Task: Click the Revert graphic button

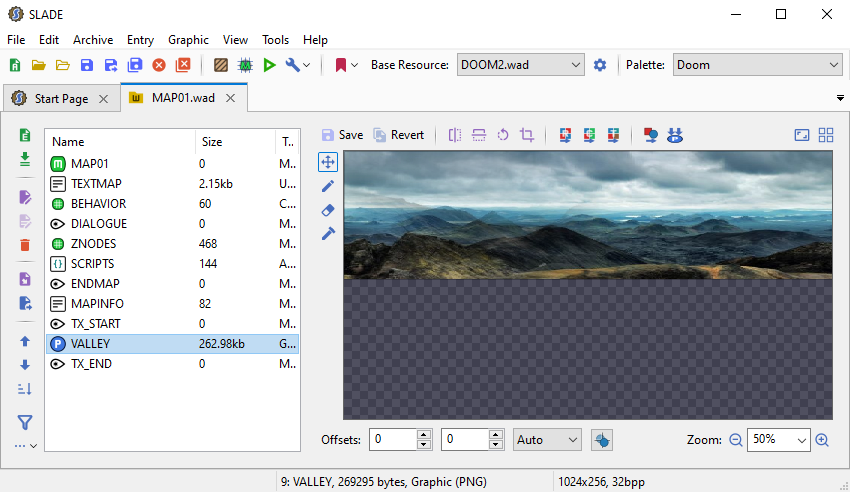Action: point(398,135)
